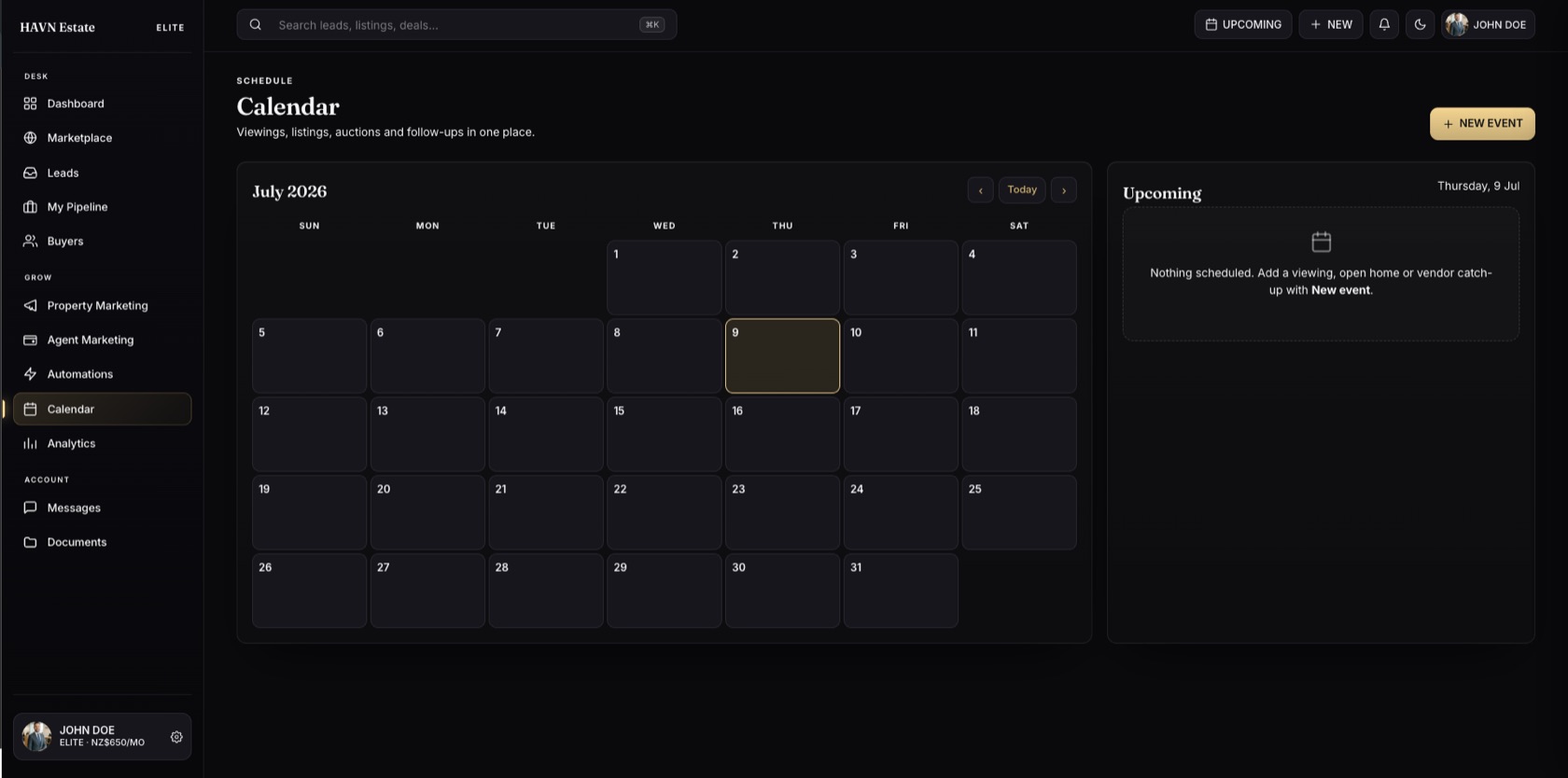1568x778 pixels.
Task: Click the search magnifier icon
Action: coord(255,25)
